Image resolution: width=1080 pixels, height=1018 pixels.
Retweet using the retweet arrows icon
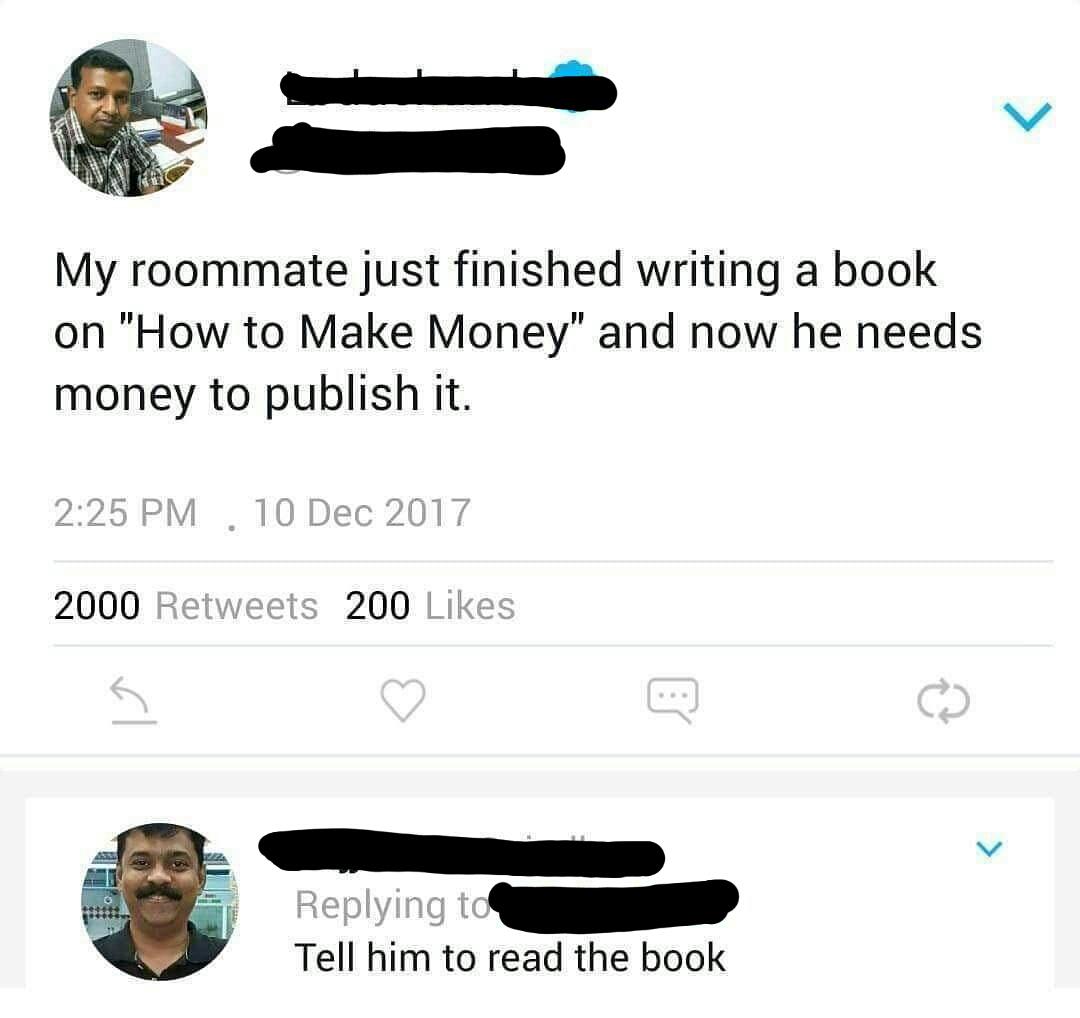944,701
